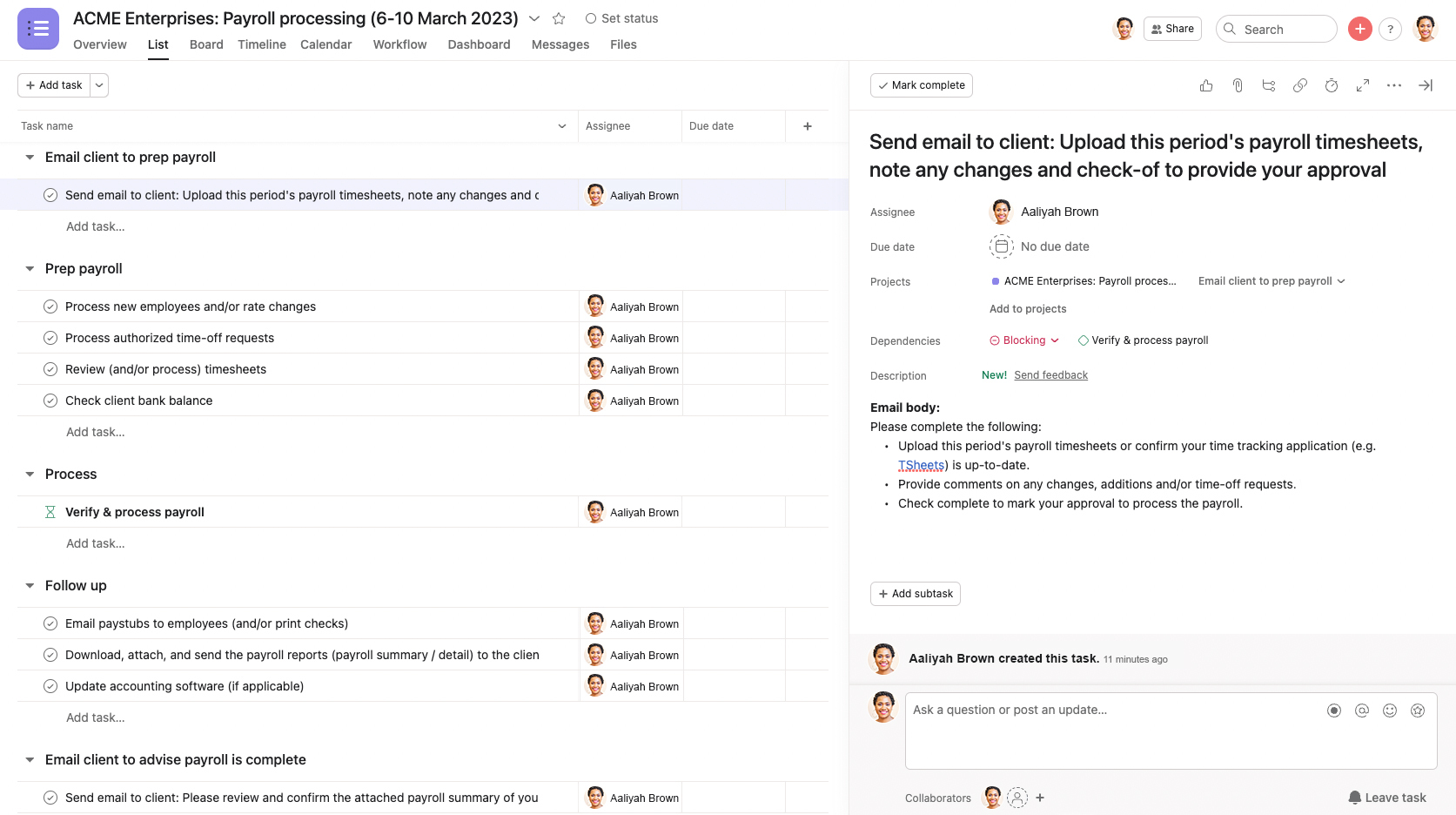
Task: Star the project as favorite
Action: click(559, 18)
